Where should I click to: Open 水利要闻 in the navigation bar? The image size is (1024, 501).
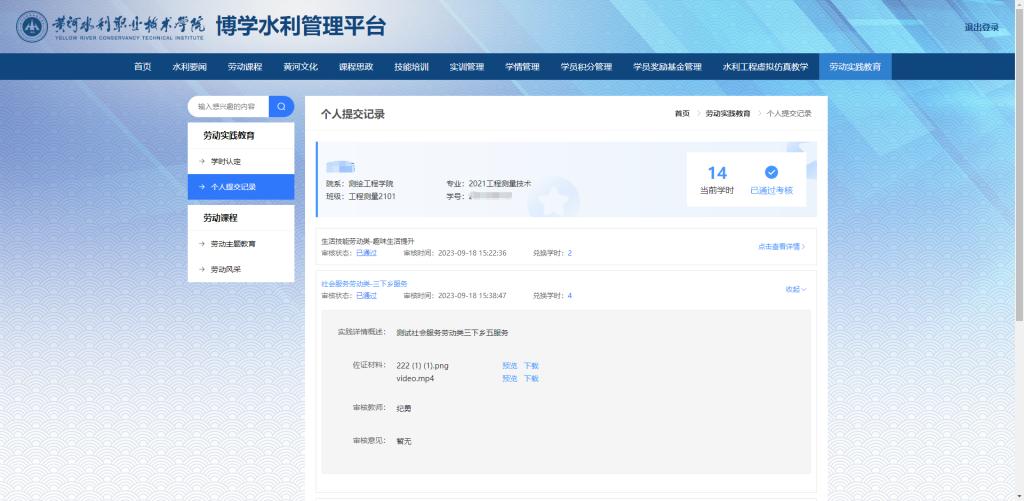pyautogui.click(x=189, y=67)
